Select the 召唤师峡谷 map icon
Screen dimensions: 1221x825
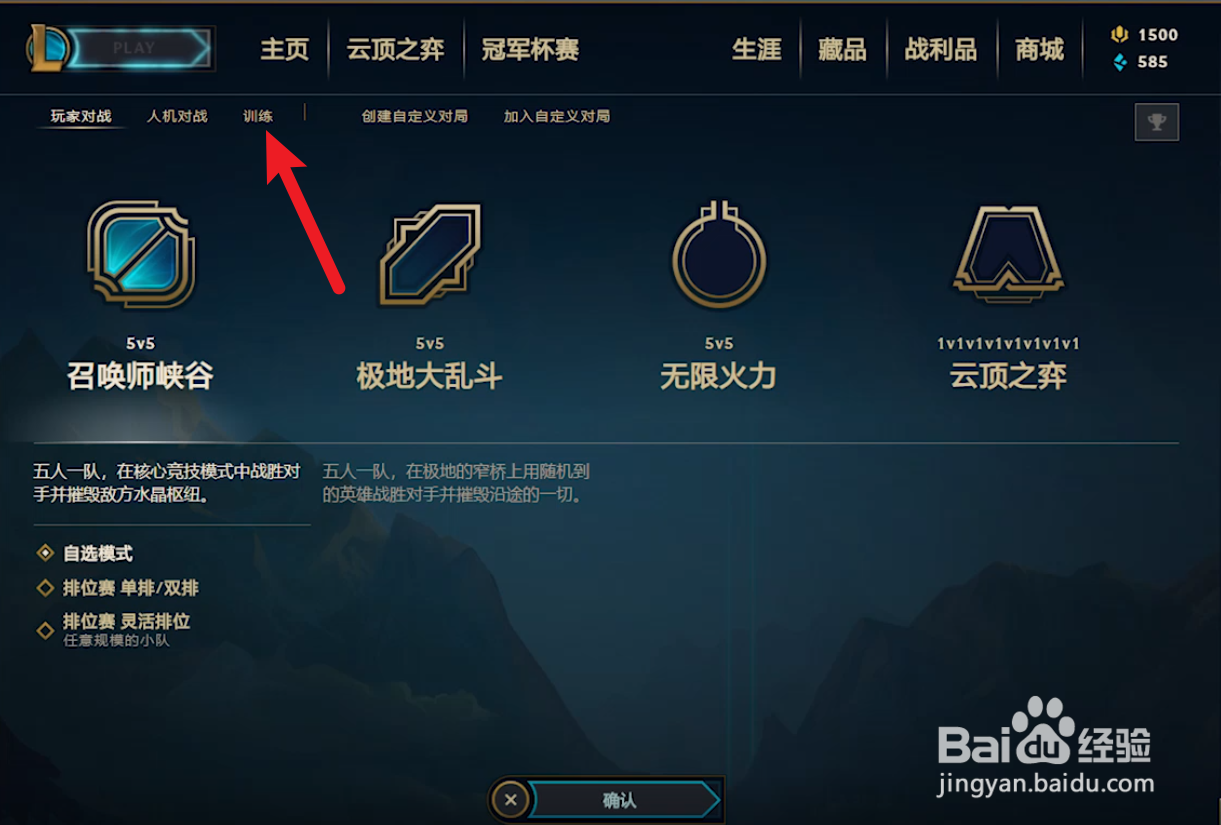tap(141, 254)
